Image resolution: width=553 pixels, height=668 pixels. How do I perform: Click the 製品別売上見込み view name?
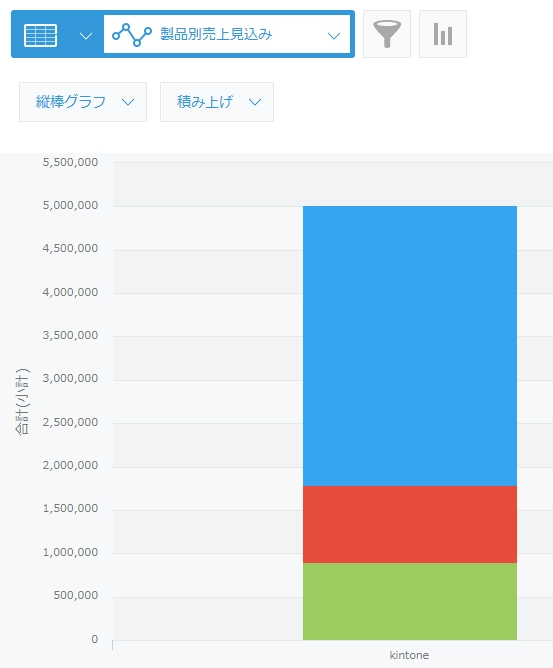click(x=216, y=34)
